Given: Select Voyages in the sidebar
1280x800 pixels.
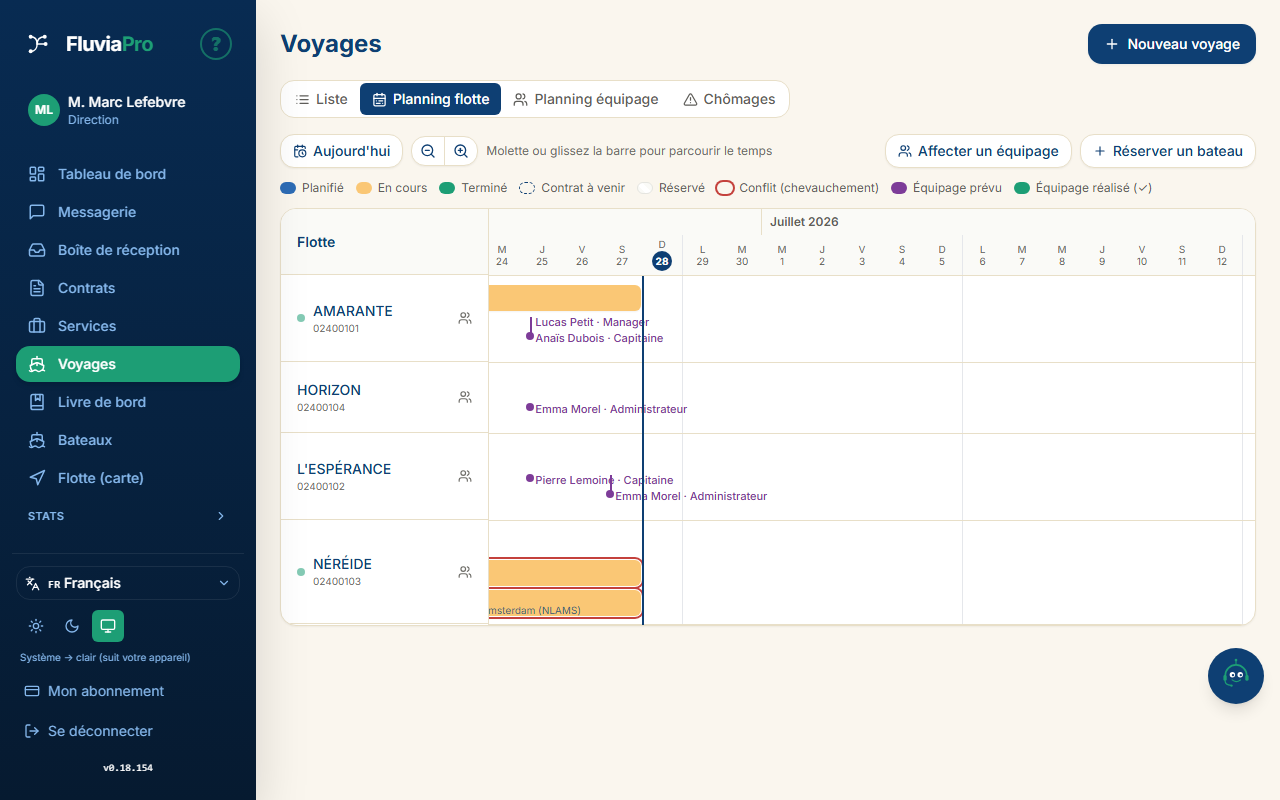Looking at the screenshot, I should click(x=128, y=364).
